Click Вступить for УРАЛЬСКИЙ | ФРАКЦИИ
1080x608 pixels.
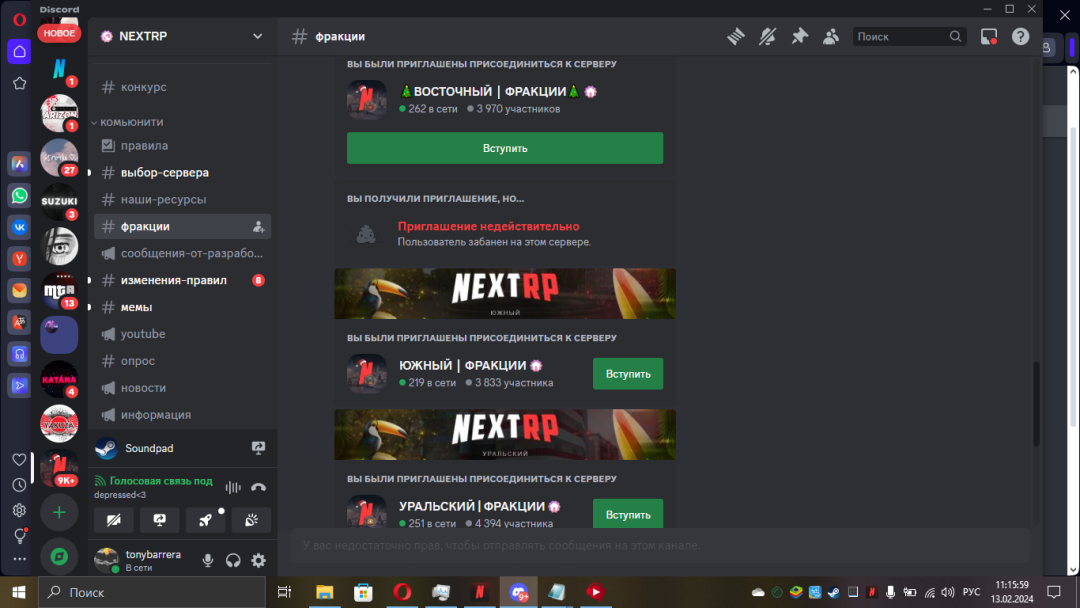(x=627, y=514)
